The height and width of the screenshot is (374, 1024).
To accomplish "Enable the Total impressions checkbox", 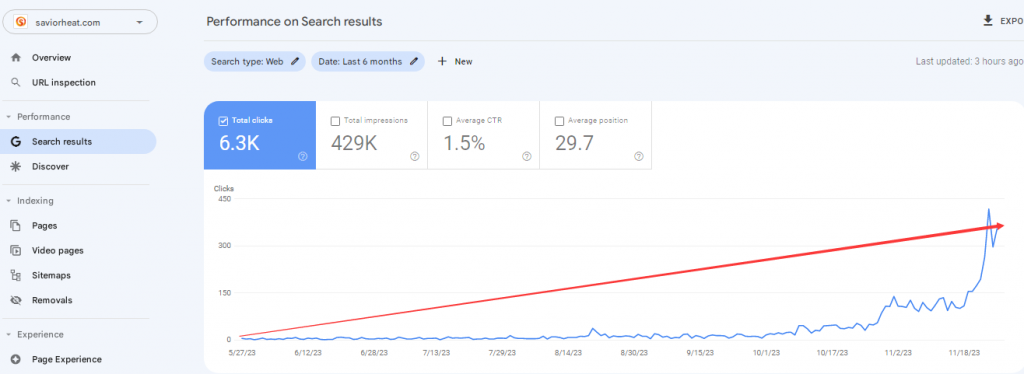I will 335,121.
